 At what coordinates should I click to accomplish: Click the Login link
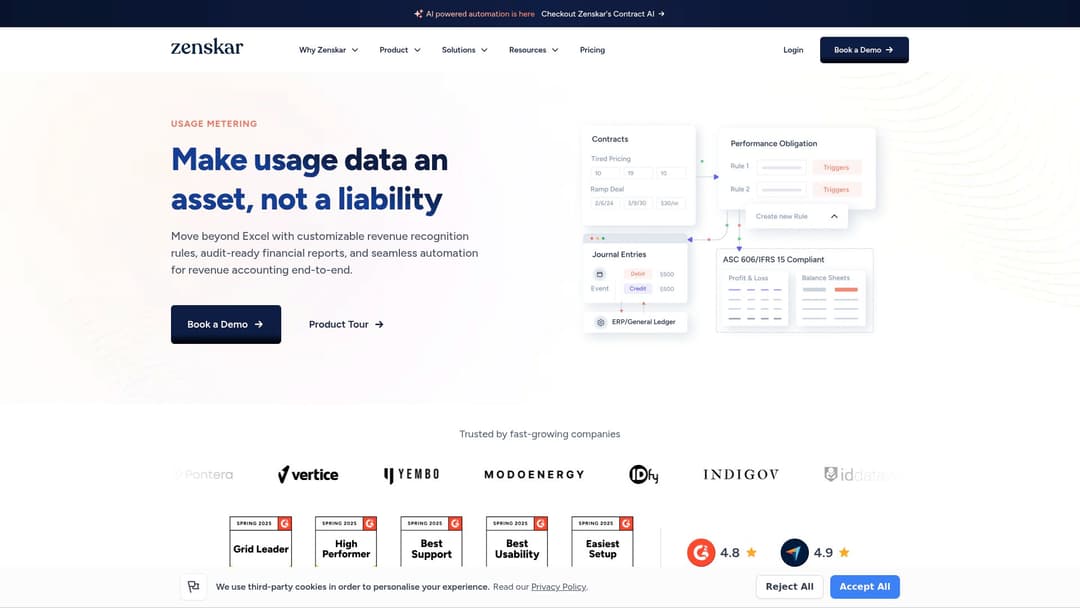pyautogui.click(x=793, y=50)
